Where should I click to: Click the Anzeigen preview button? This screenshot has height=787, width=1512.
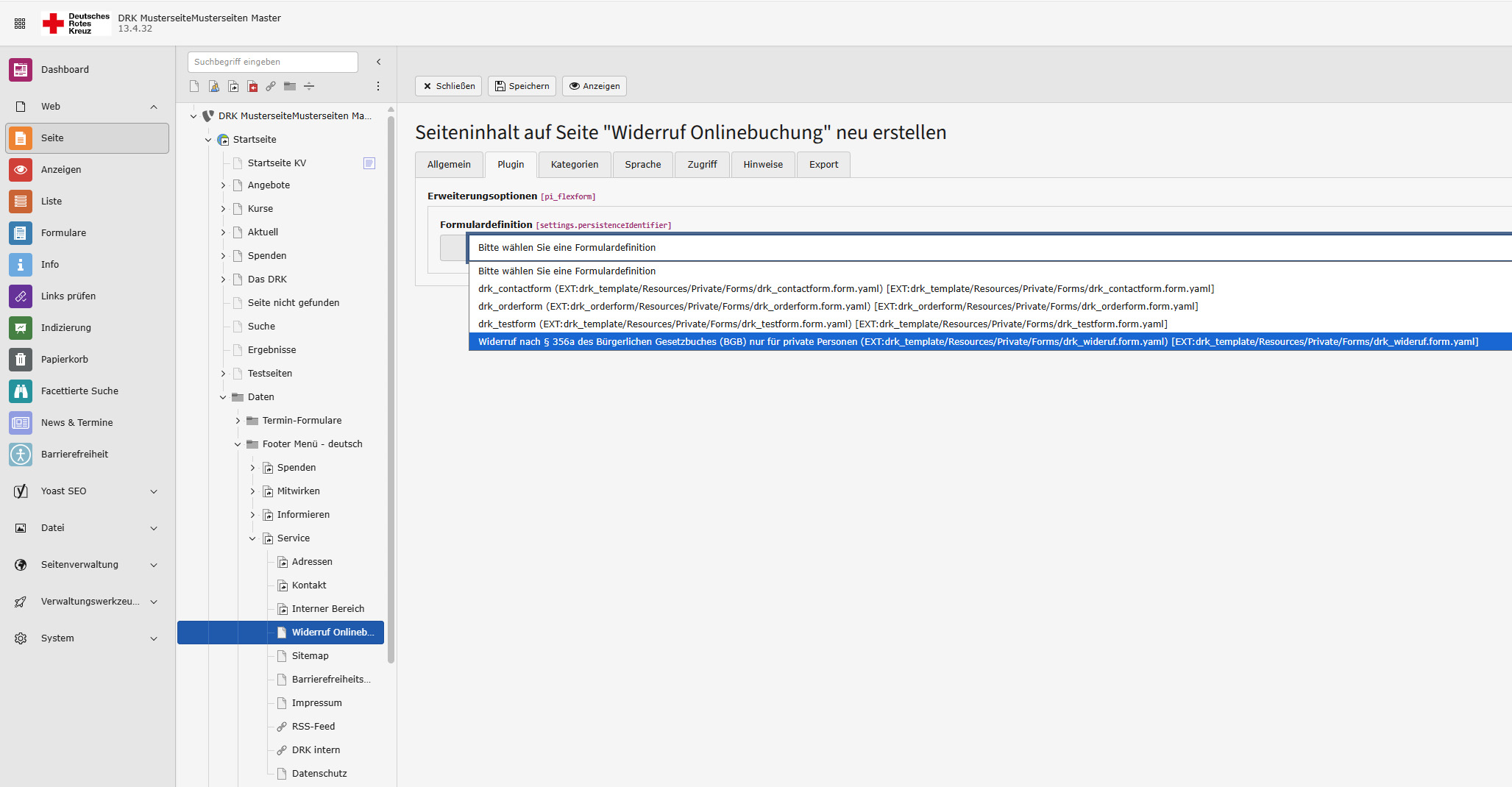pos(594,86)
